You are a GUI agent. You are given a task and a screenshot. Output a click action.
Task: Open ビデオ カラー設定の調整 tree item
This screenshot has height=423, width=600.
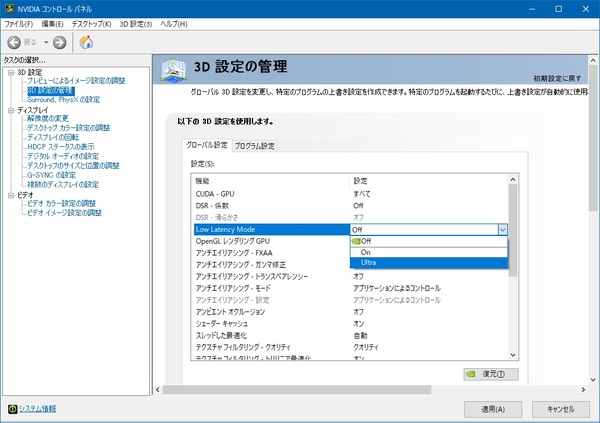click(61, 203)
